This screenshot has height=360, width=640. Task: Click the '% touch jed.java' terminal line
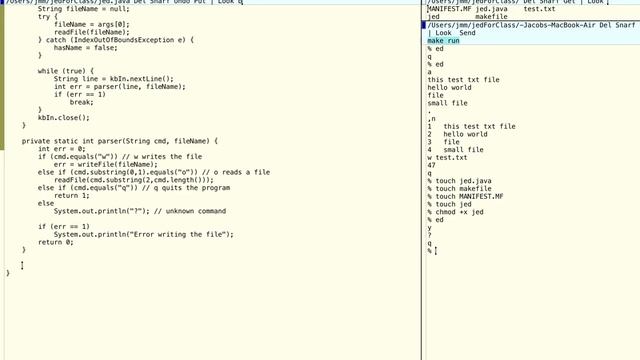click(460, 180)
